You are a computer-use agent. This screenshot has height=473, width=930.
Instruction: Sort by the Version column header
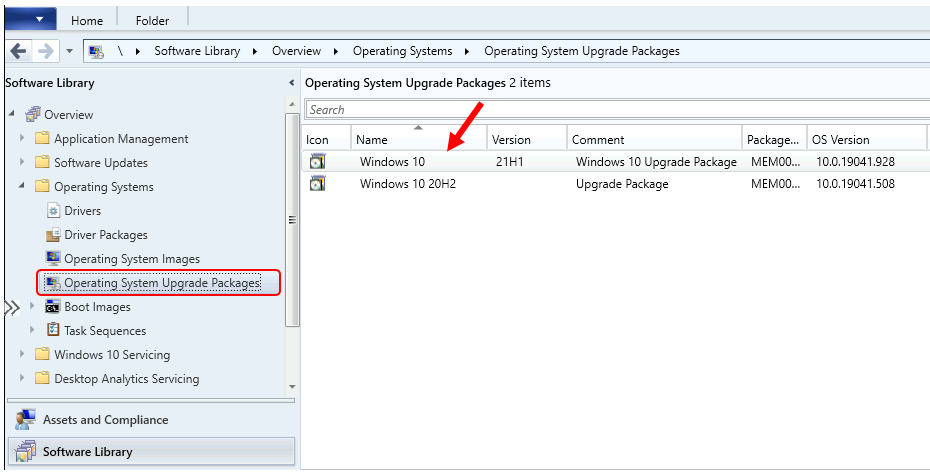click(527, 139)
